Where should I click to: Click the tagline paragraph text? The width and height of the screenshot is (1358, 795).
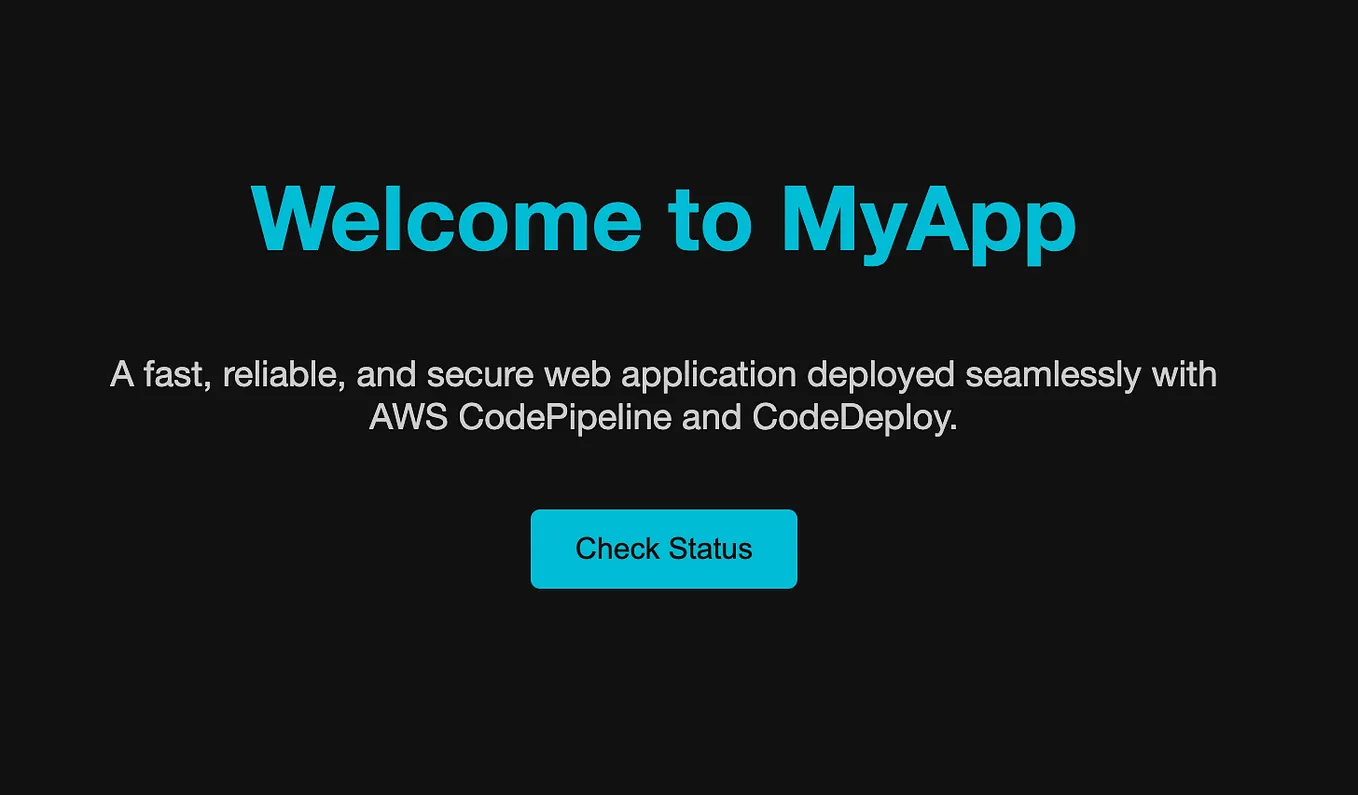click(x=663, y=395)
